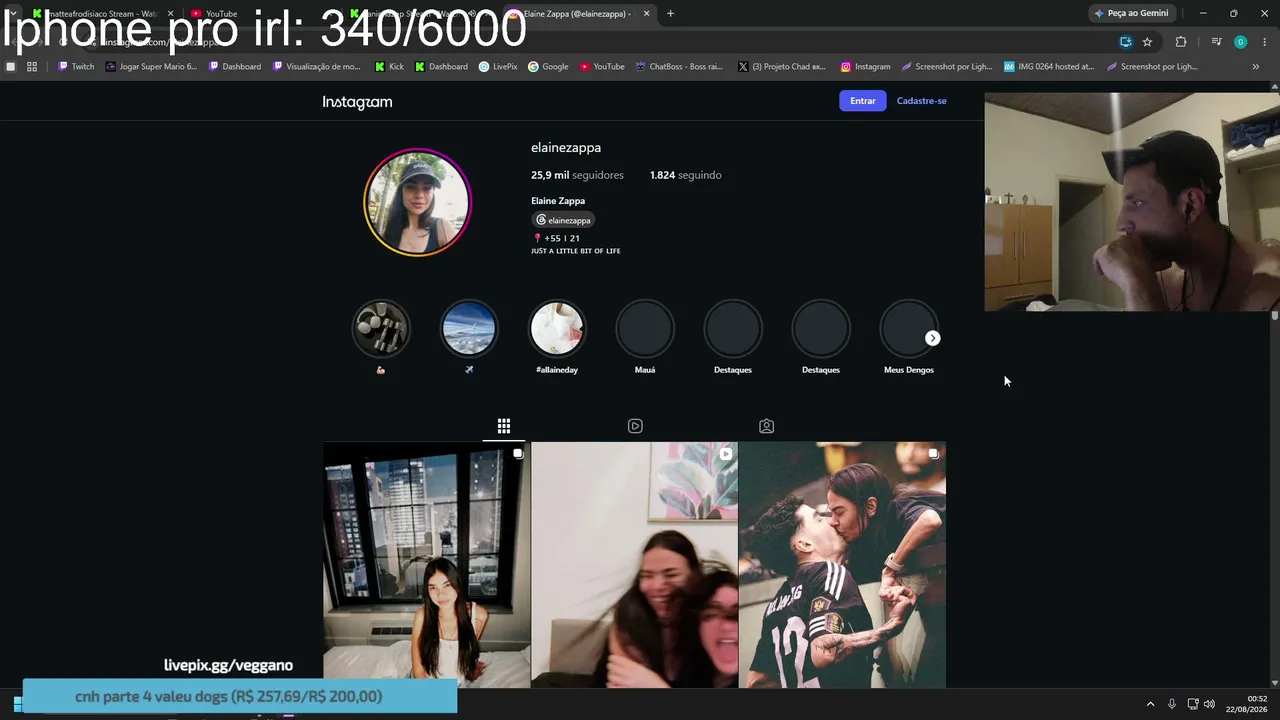Image resolution: width=1280 pixels, height=720 pixels.
Task: Click the Instagram logo in the header
Action: coord(357,102)
